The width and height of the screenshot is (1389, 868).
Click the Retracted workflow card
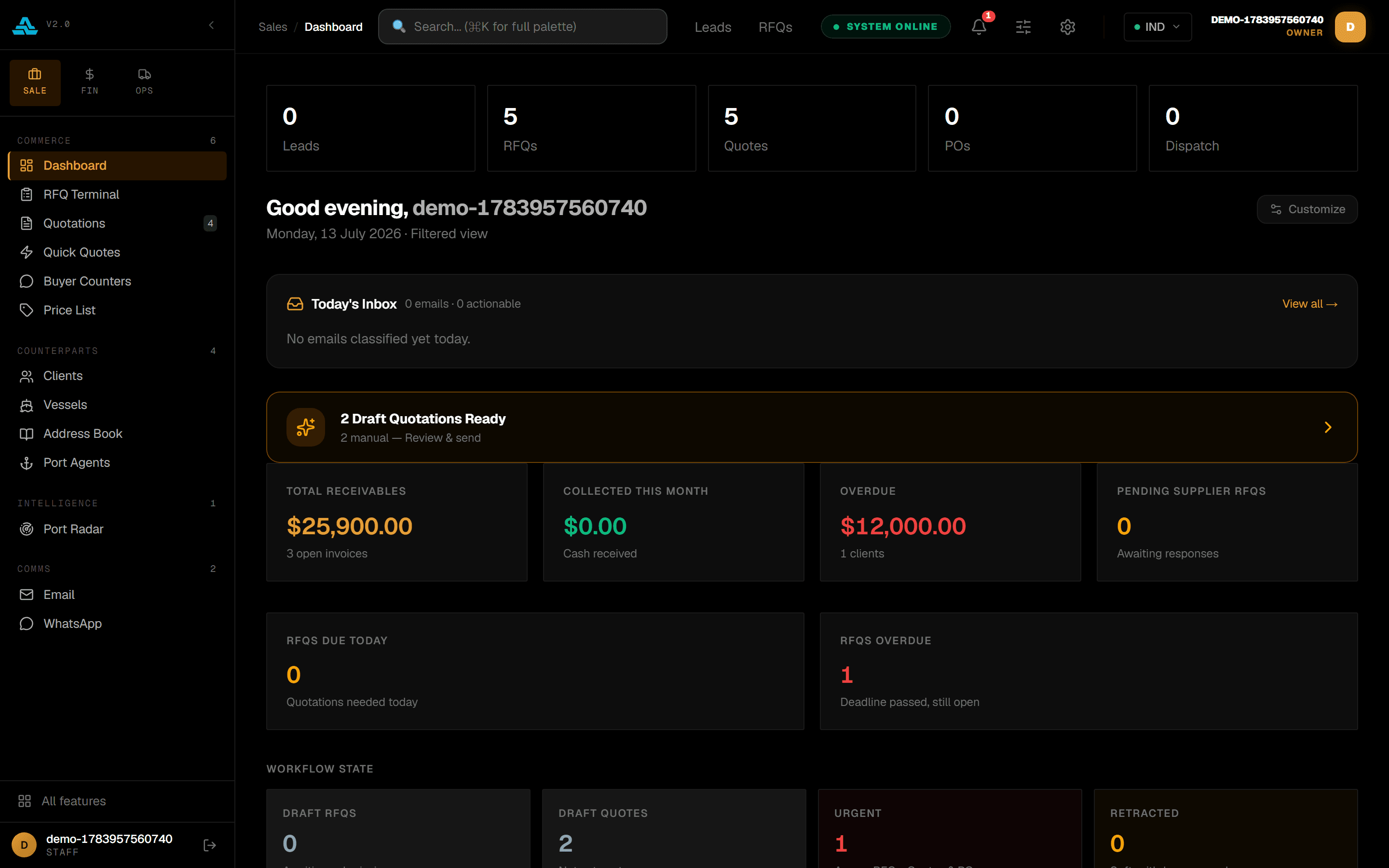click(1226, 828)
